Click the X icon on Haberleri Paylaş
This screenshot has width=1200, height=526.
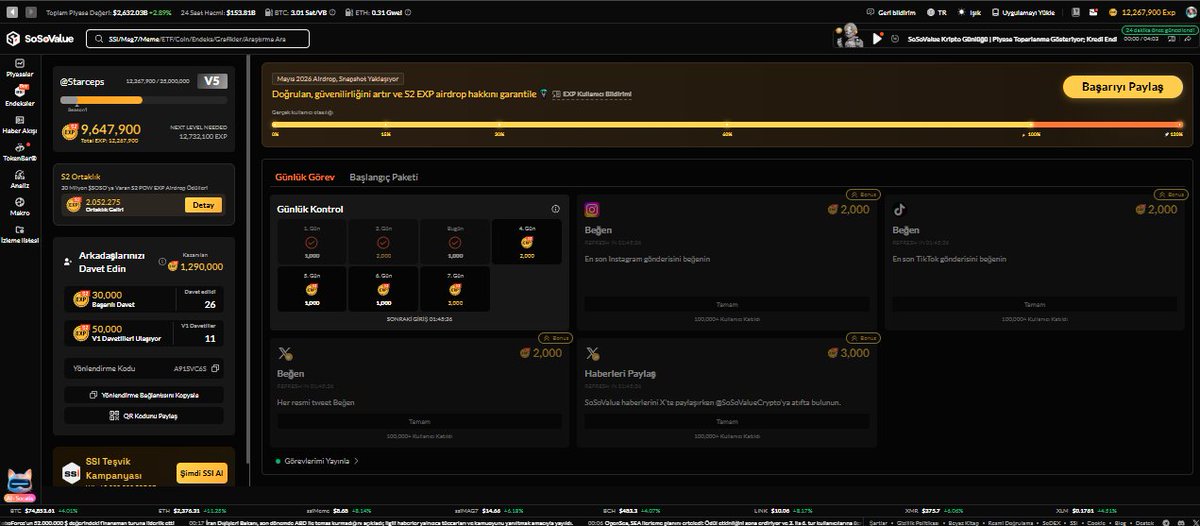click(592, 352)
